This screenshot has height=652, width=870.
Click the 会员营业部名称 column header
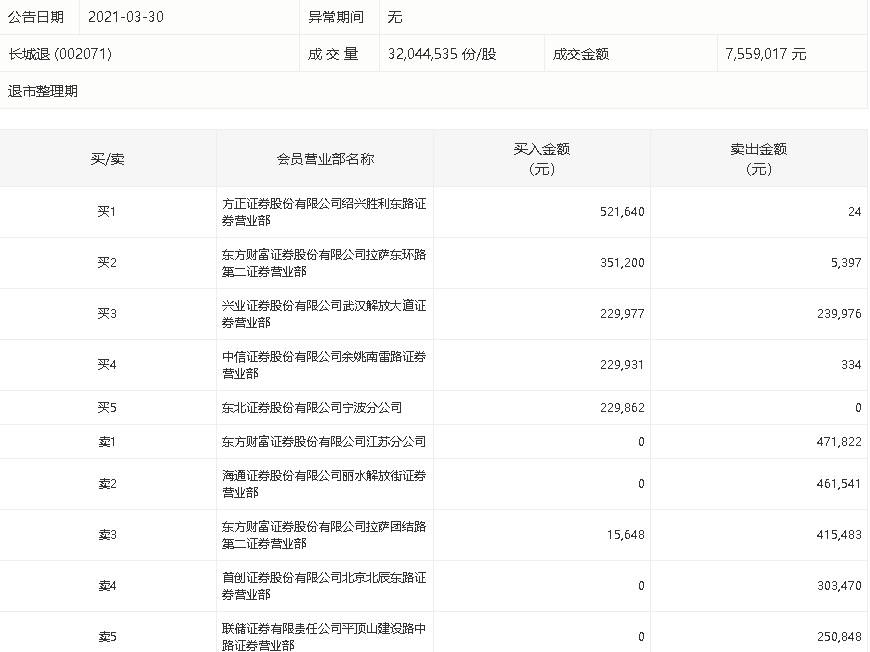(326, 159)
